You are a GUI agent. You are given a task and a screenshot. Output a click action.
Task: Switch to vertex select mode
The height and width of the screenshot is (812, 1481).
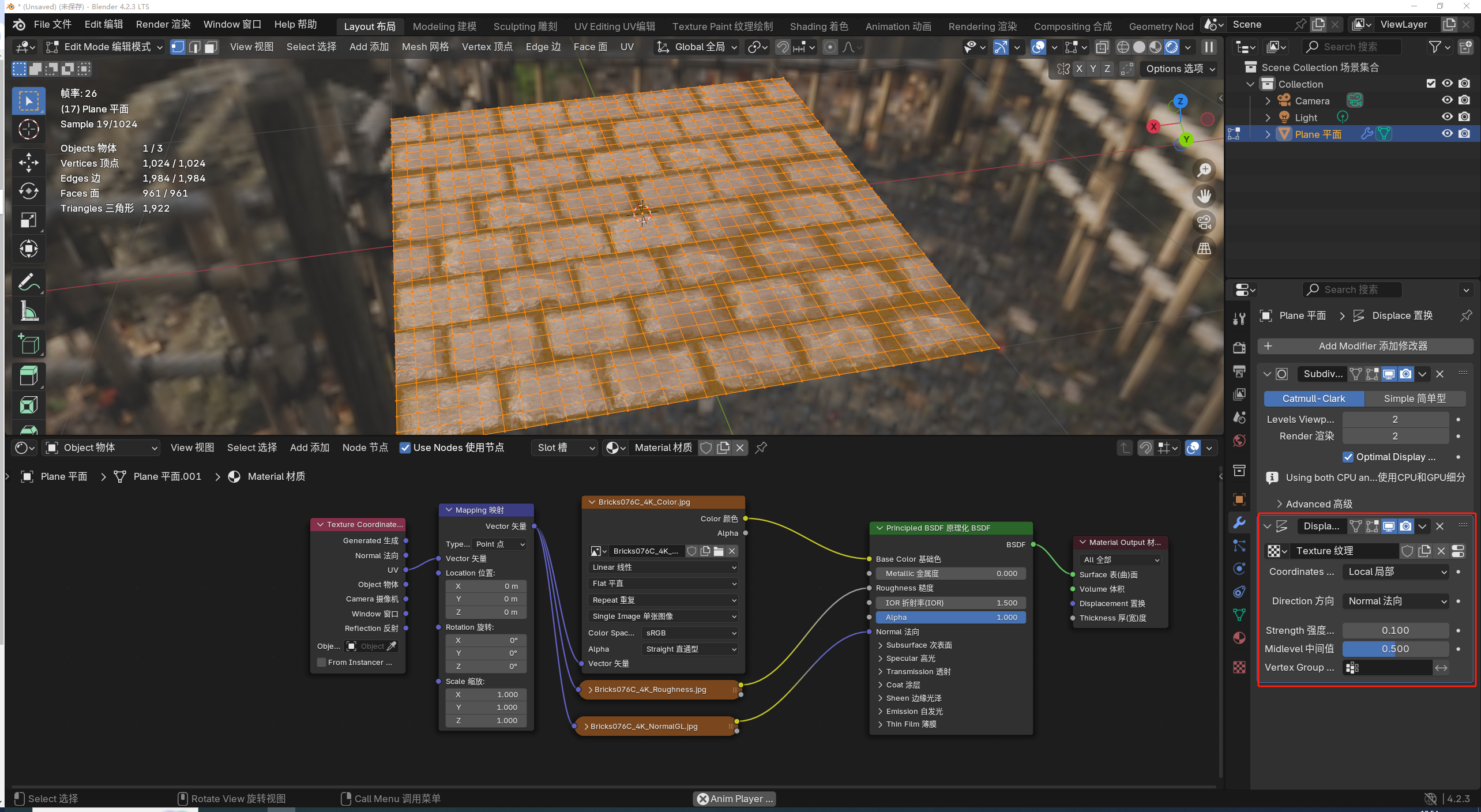click(178, 47)
